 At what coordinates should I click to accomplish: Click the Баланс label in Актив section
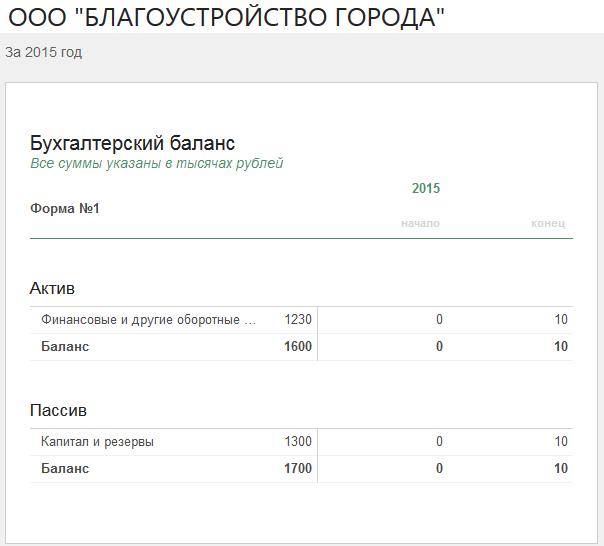click(x=65, y=346)
